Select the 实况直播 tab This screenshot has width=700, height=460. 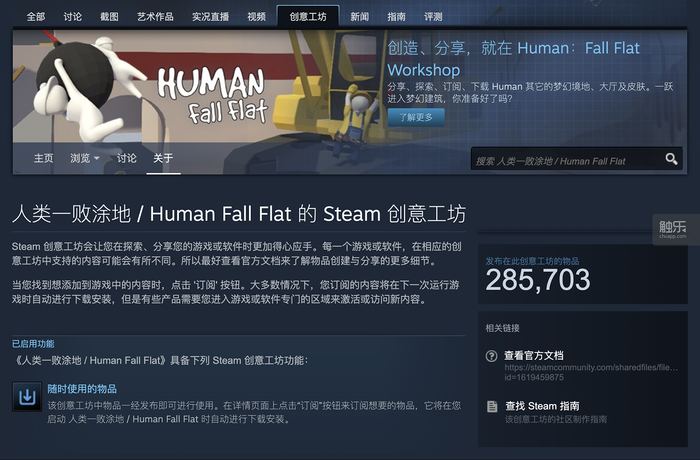coord(210,17)
